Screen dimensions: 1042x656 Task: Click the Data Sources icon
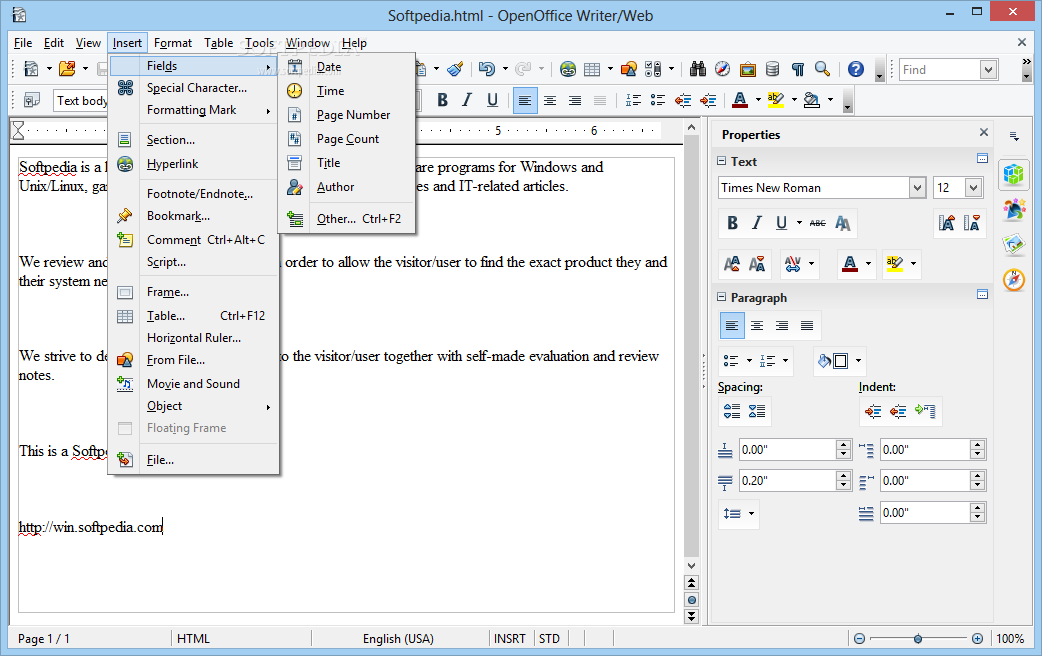[x=772, y=69]
